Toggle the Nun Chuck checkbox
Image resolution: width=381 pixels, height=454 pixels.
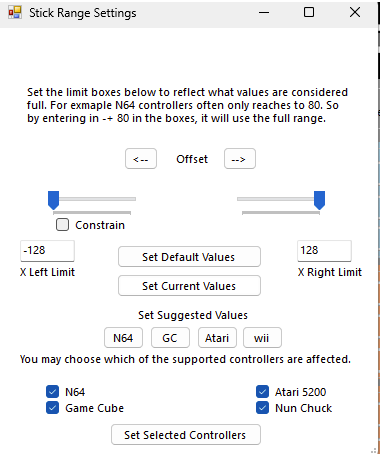(262, 408)
